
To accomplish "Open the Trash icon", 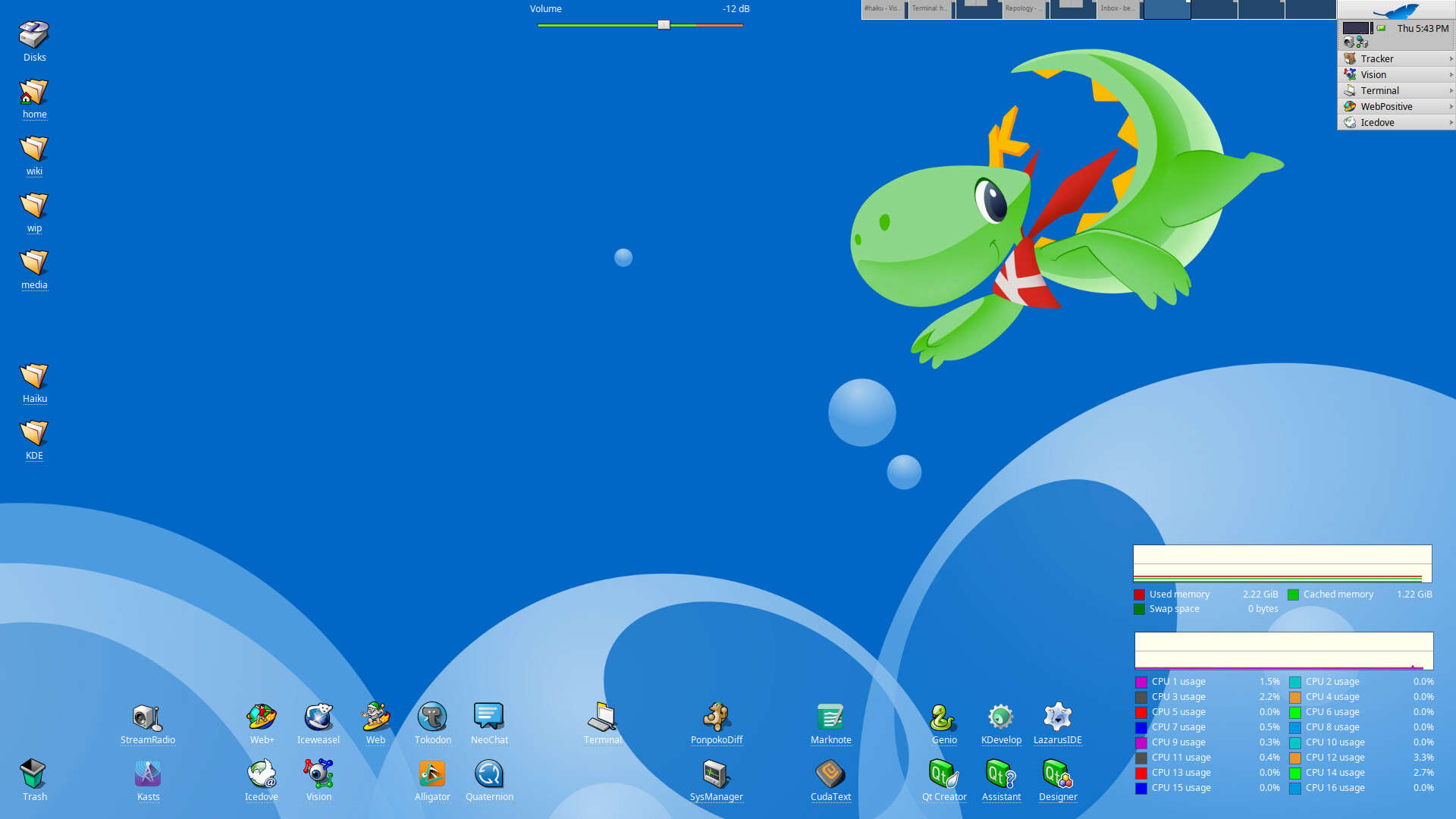I will [x=34, y=774].
